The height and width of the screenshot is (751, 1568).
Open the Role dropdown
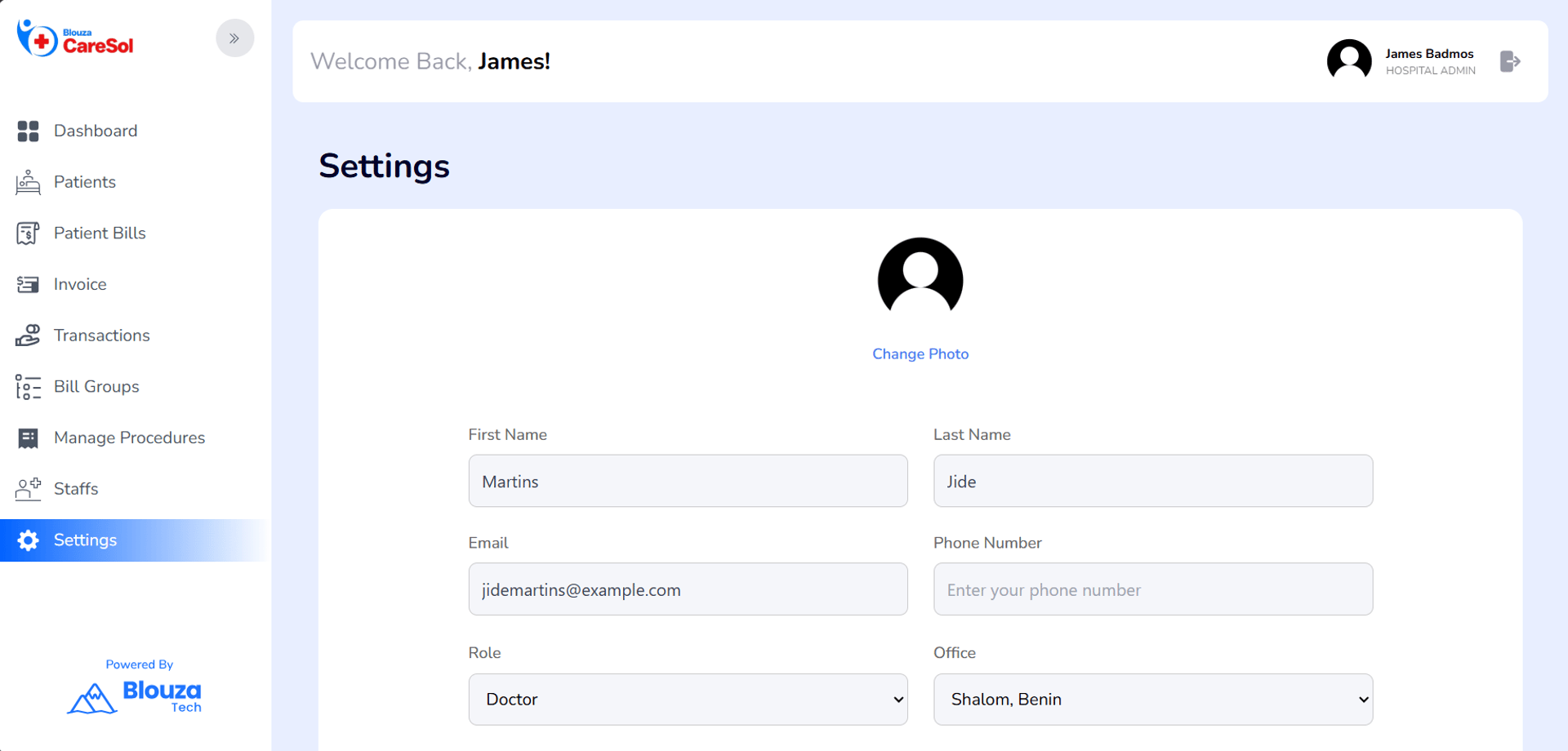tap(688, 700)
